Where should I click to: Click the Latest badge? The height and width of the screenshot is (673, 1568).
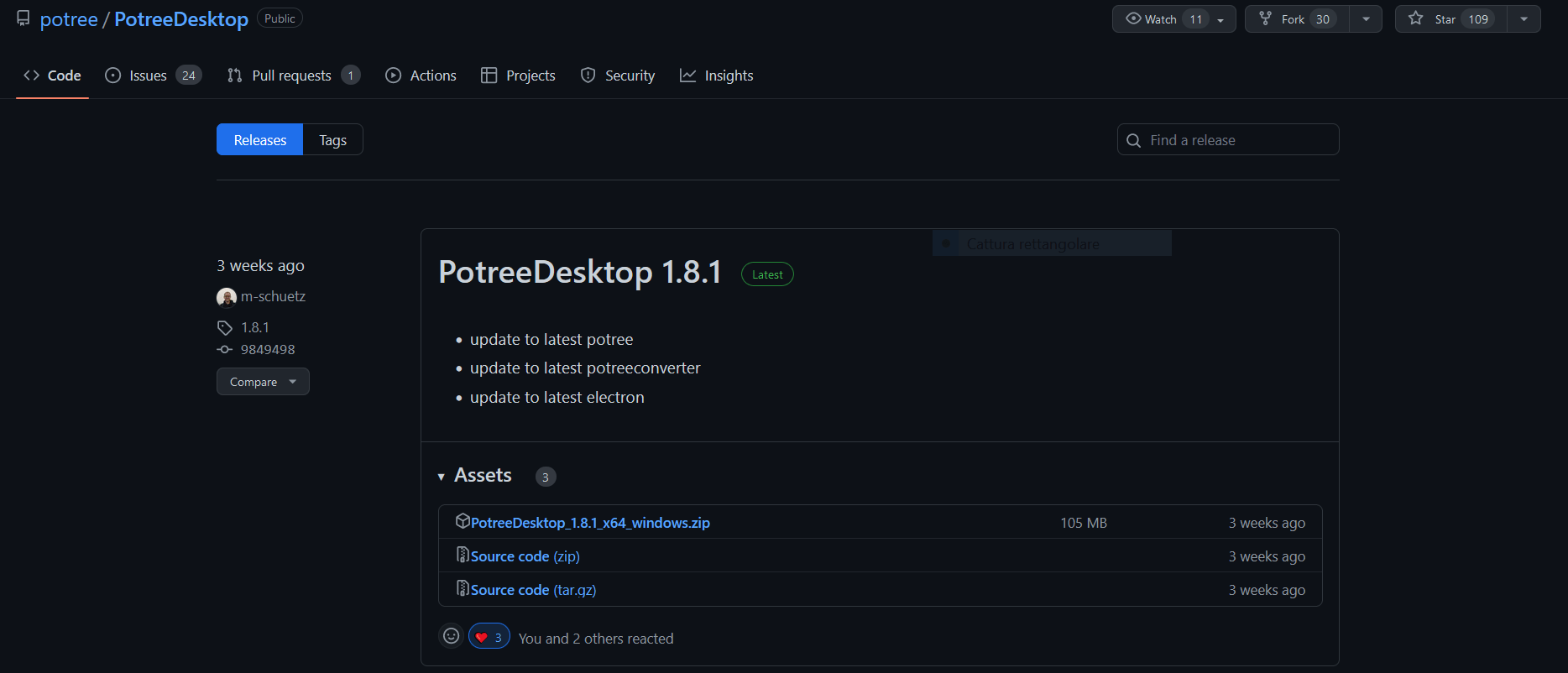click(x=767, y=274)
